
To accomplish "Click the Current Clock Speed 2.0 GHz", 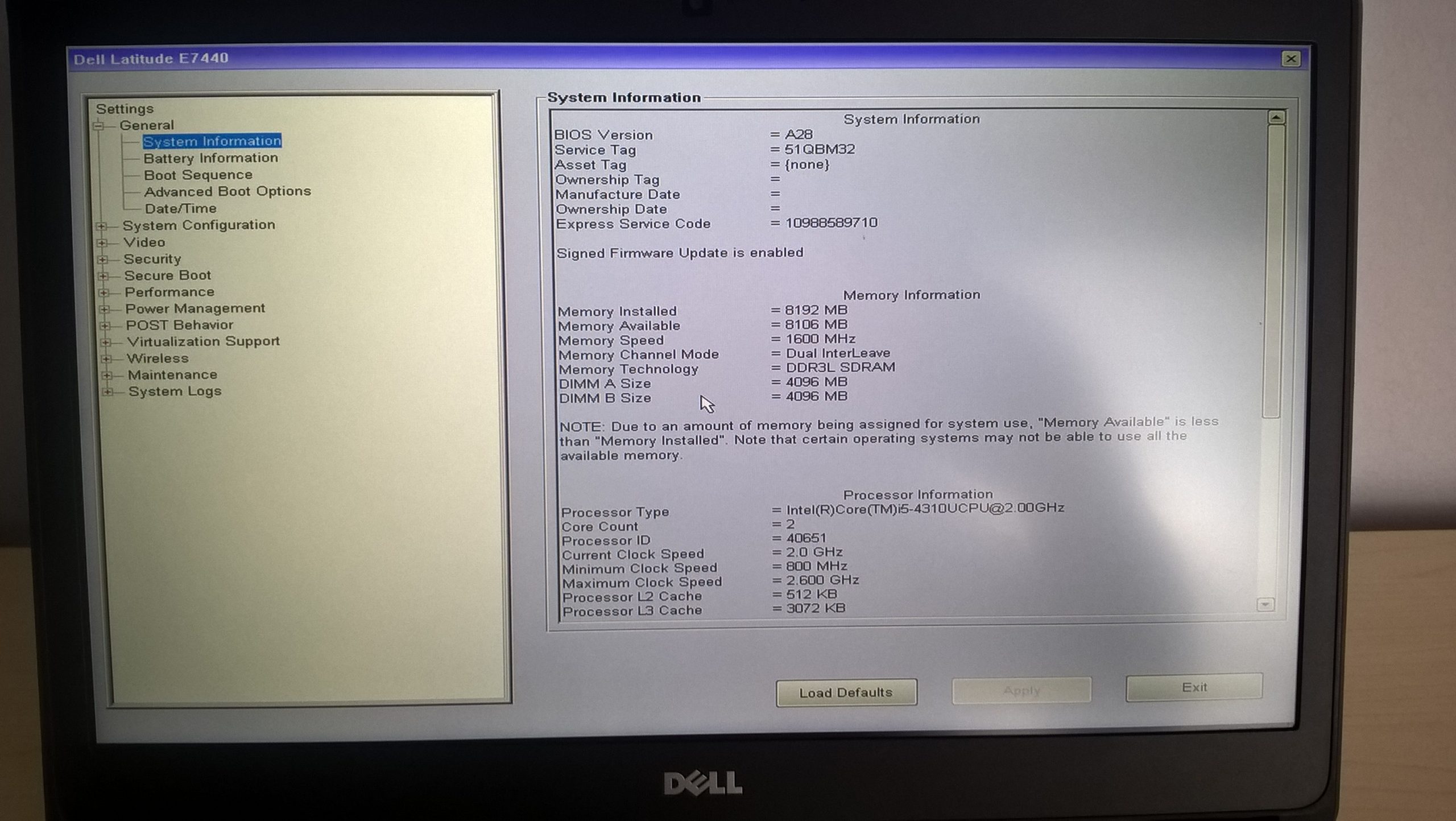I will 814,552.
